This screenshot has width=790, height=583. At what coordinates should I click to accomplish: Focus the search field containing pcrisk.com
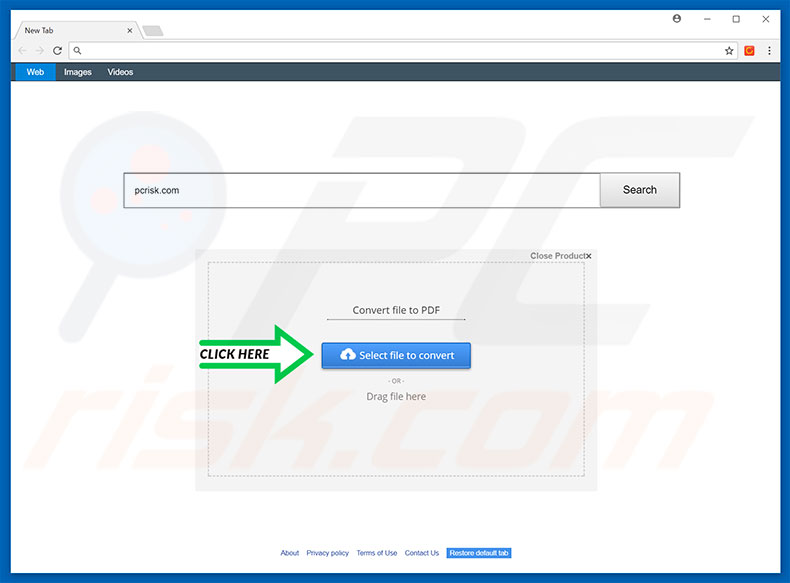tap(362, 190)
